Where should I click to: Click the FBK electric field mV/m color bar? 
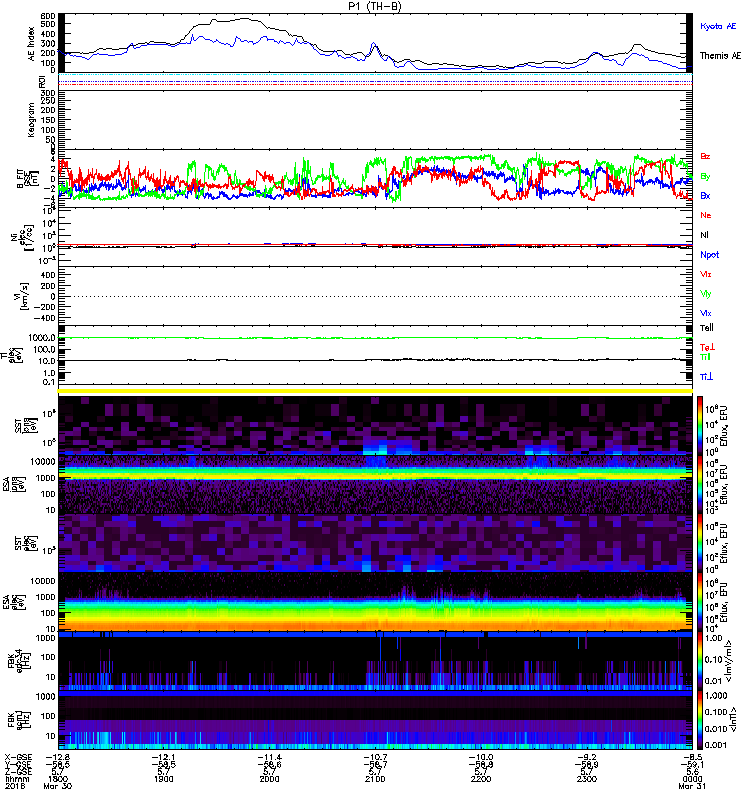coord(700,661)
